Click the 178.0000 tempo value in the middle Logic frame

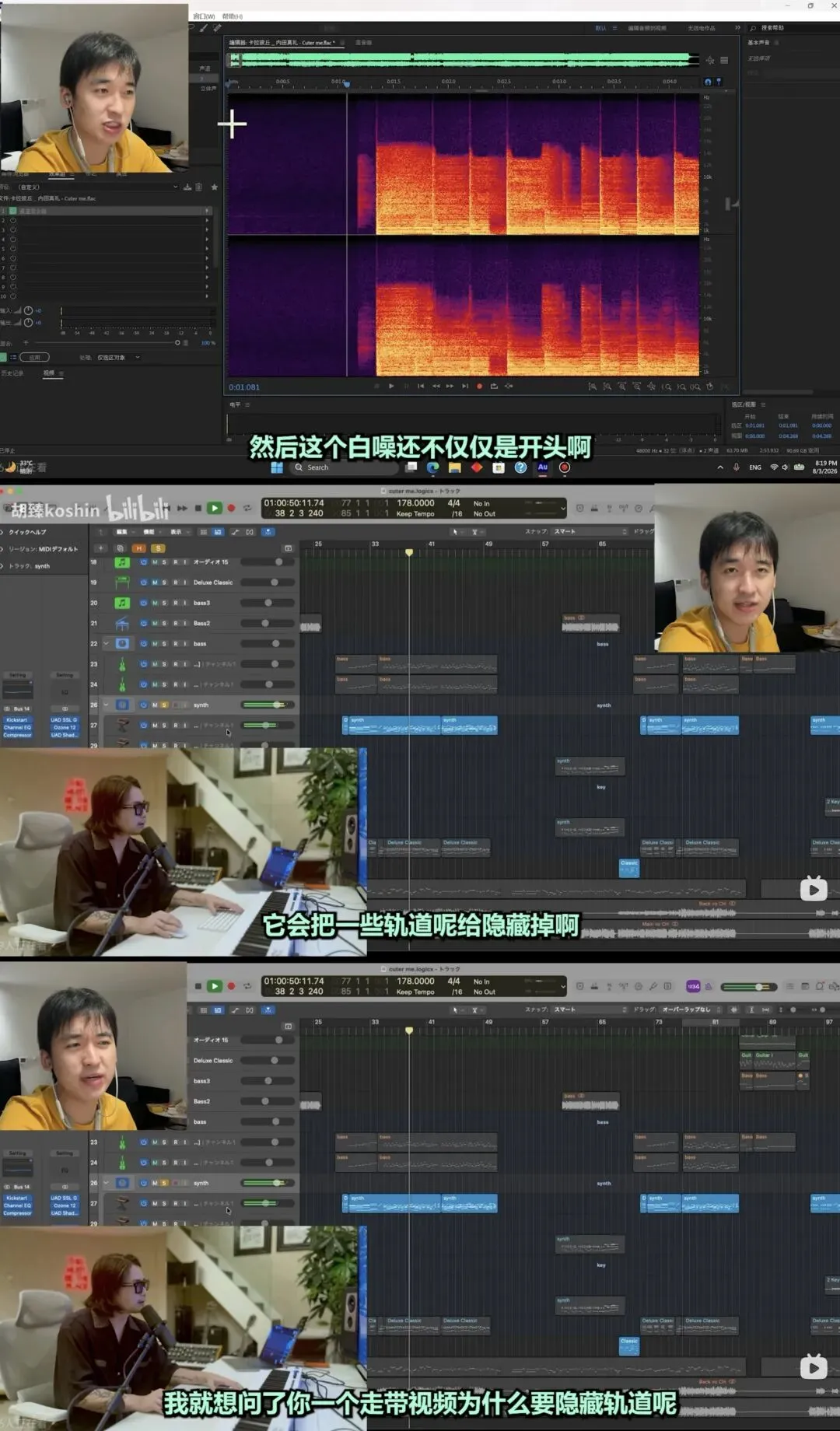click(x=415, y=503)
